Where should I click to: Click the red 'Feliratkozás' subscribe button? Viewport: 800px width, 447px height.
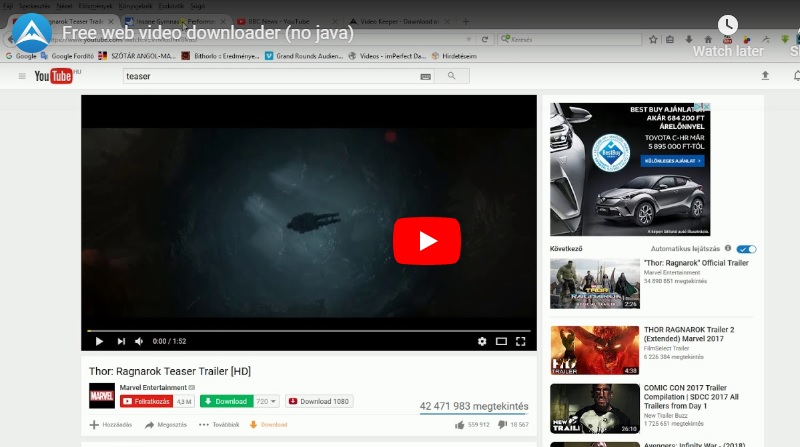pyautogui.click(x=146, y=402)
